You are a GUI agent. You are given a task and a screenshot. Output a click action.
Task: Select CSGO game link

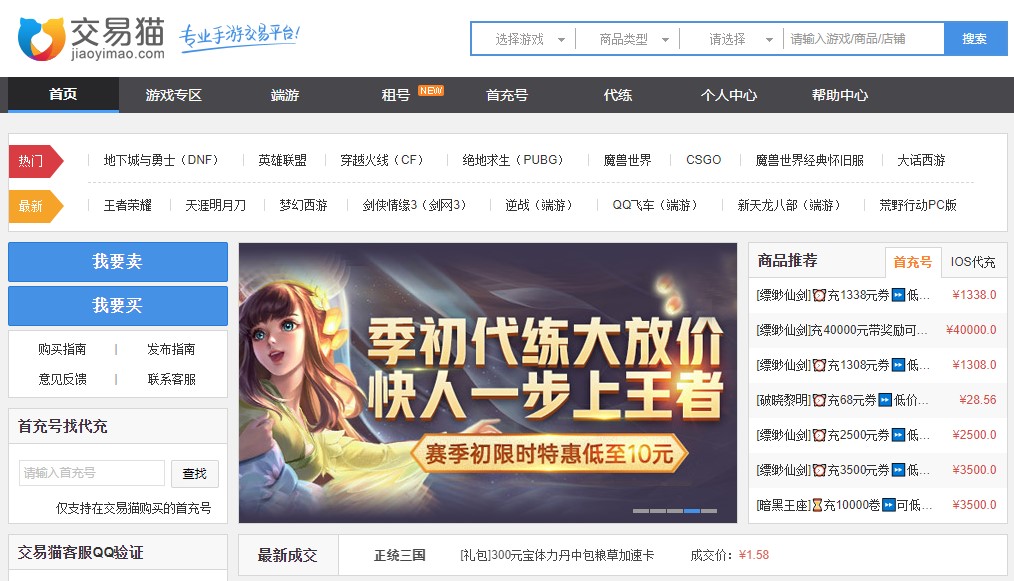point(704,160)
